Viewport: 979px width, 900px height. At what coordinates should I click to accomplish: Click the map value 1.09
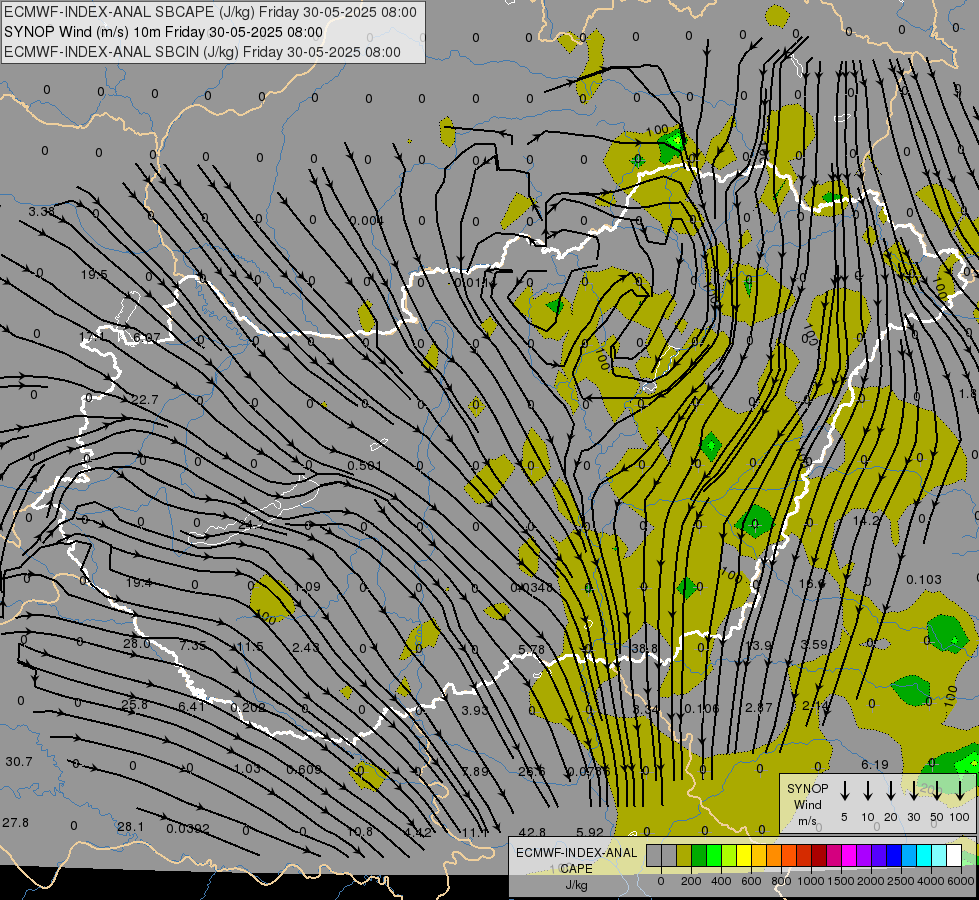click(x=307, y=586)
